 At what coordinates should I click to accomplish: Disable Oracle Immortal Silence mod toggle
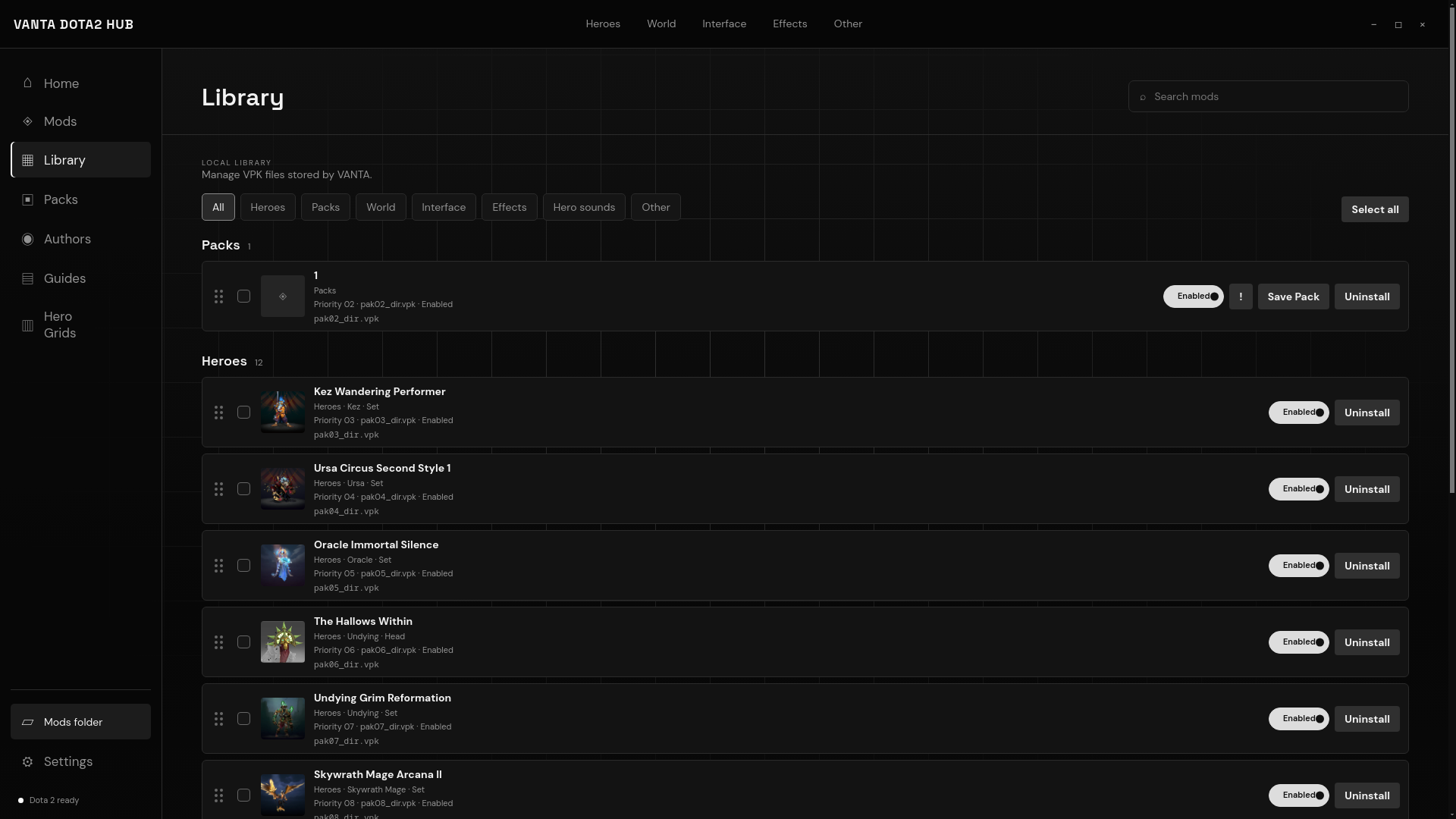1299,566
